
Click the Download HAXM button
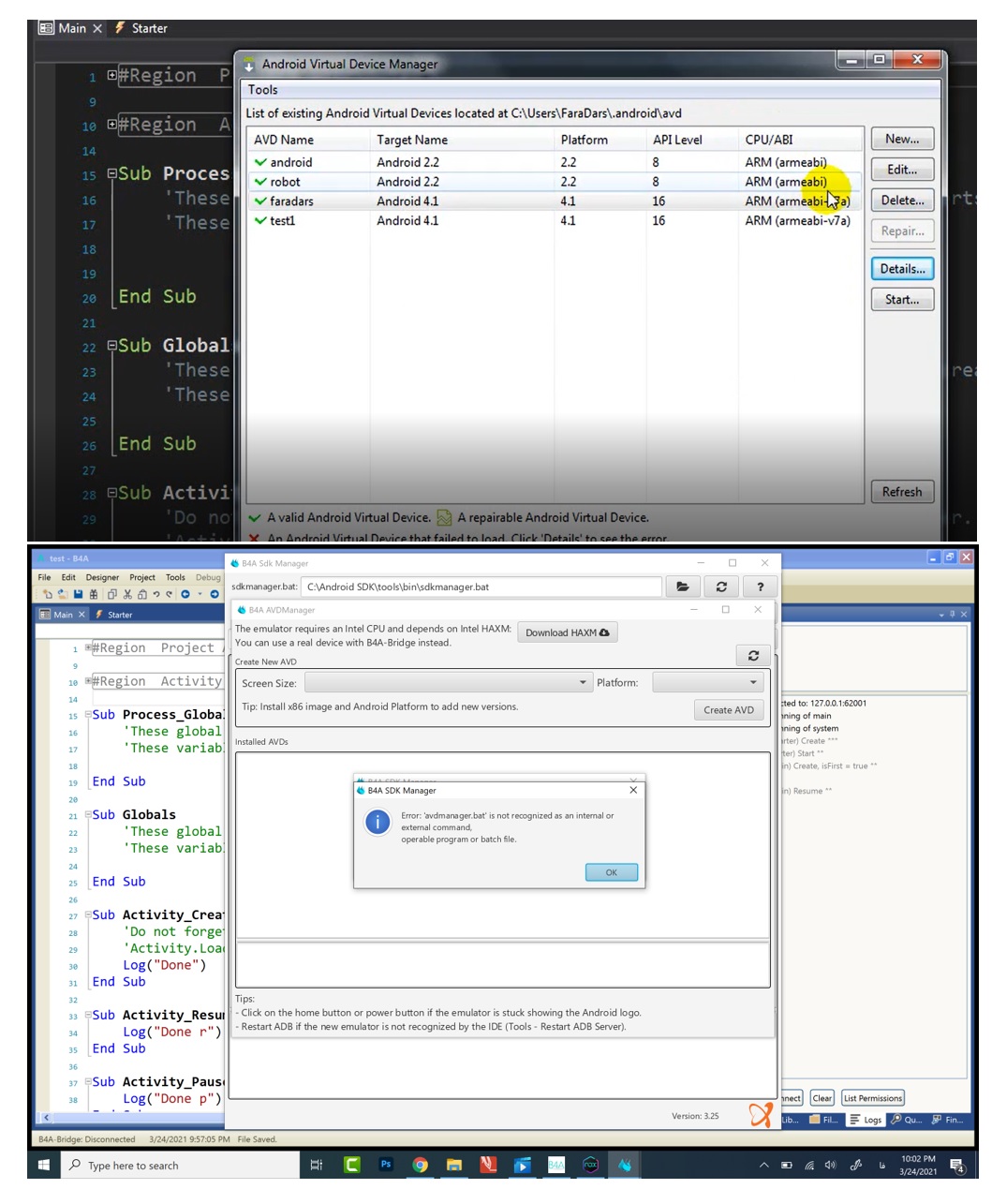click(x=567, y=632)
